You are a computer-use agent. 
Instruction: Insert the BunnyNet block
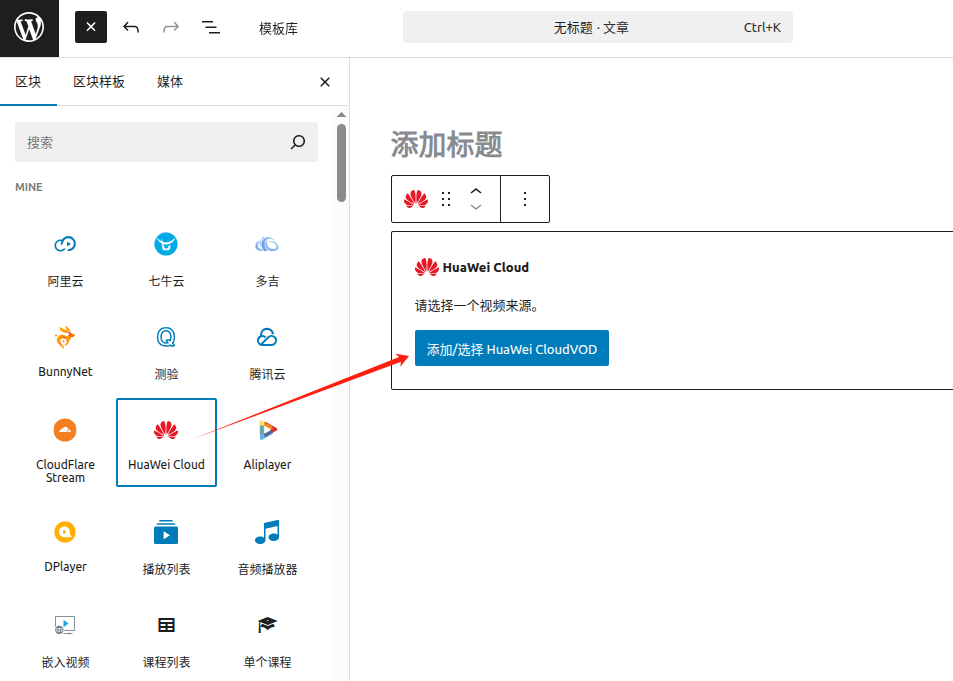click(65, 352)
